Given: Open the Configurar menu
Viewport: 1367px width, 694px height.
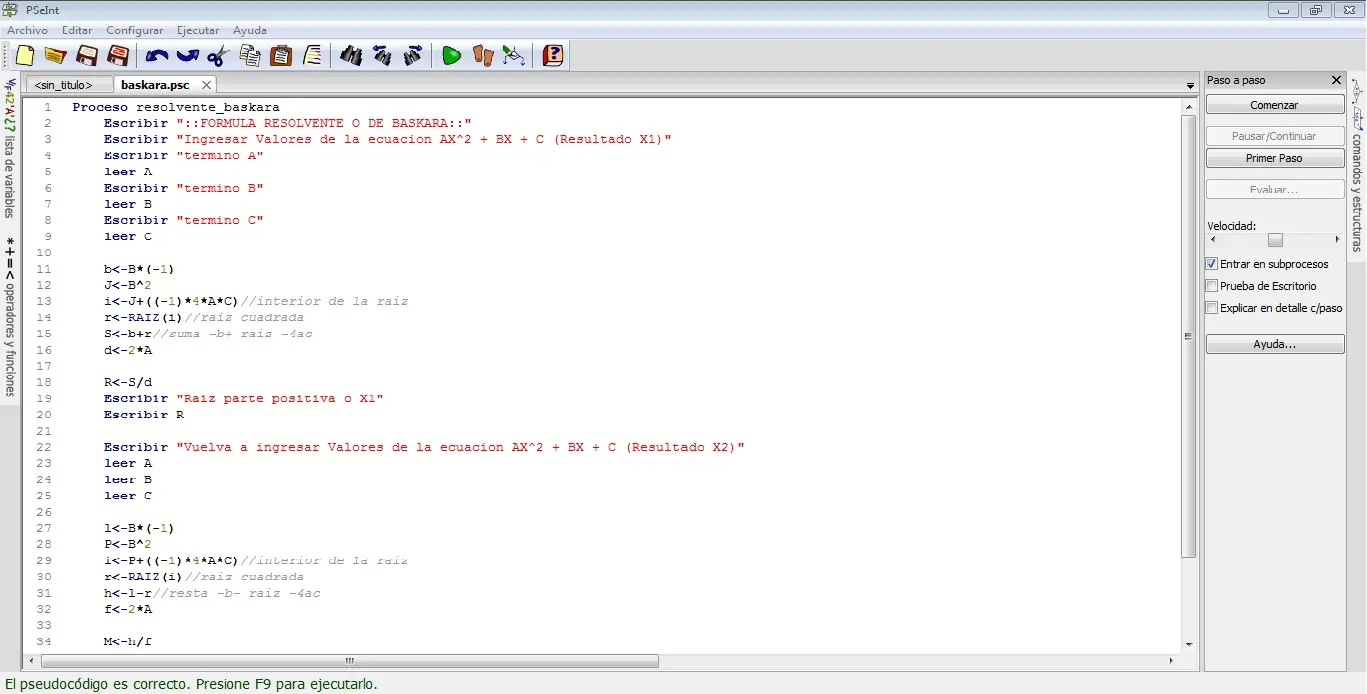Looking at the screenshot, I should (135, 30).
